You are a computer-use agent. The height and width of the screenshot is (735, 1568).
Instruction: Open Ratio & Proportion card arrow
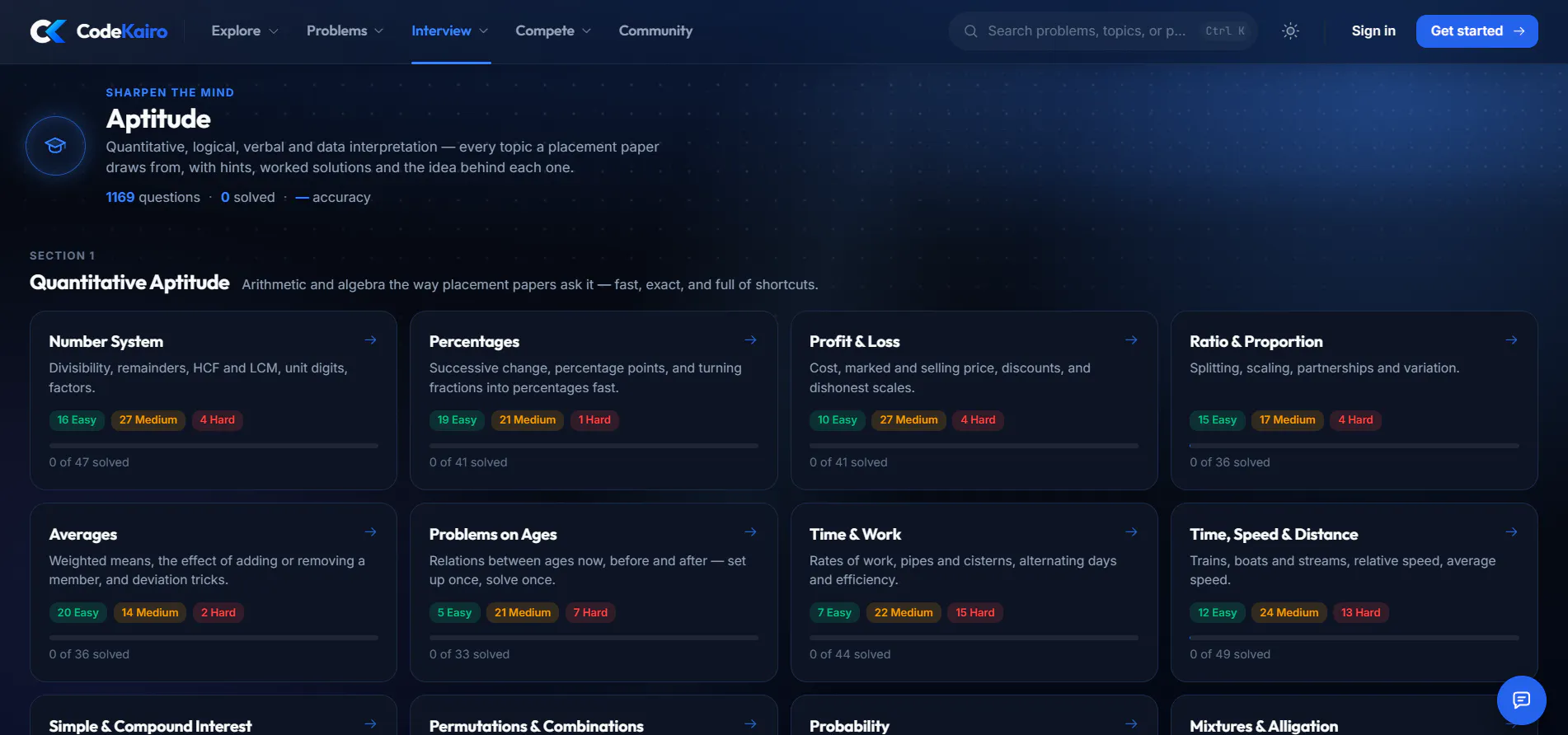(1511, 340)
